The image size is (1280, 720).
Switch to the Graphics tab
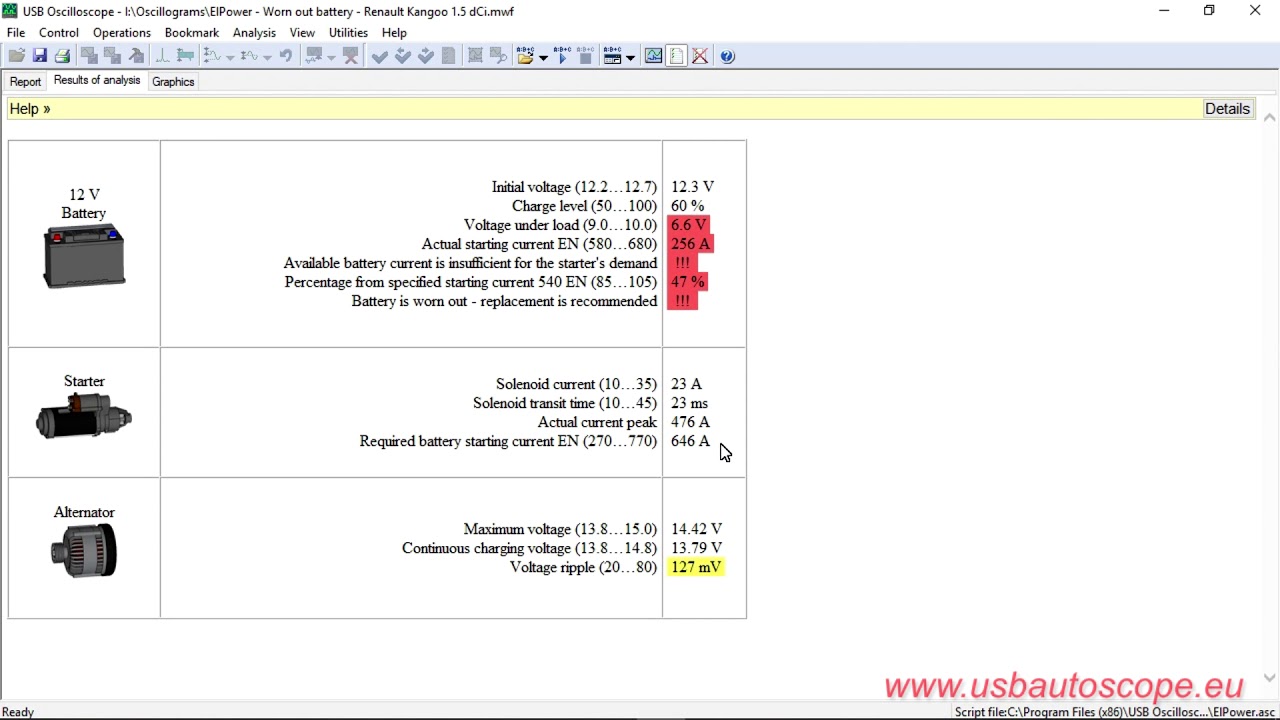pos(173,82)
